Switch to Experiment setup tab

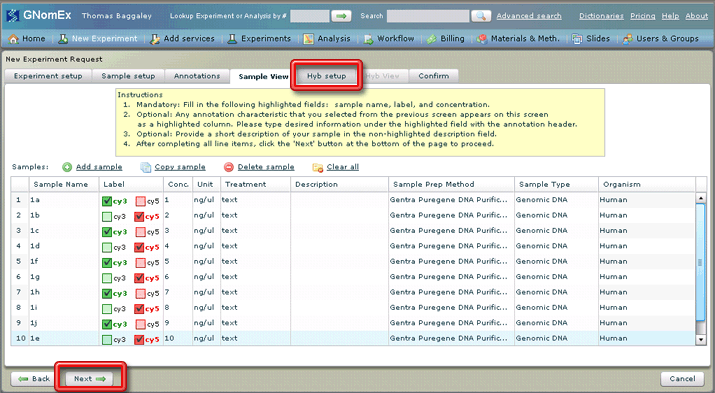click(x=48, y=76)
